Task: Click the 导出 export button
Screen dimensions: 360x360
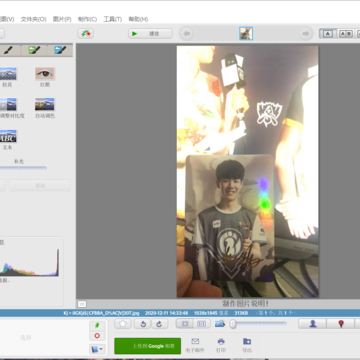Action: (x=247, y=345)
